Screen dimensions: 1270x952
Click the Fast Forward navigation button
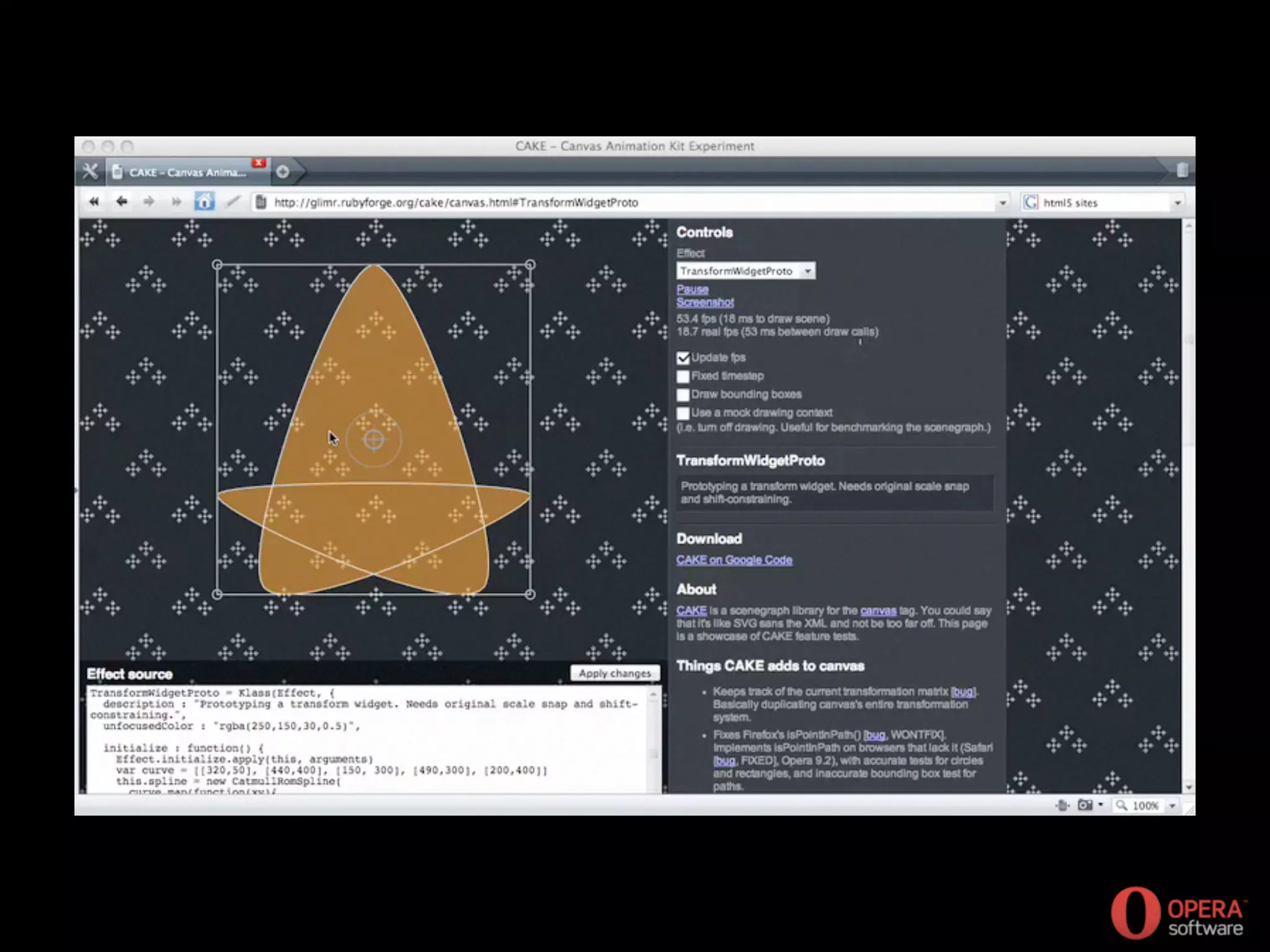[176, 201]
